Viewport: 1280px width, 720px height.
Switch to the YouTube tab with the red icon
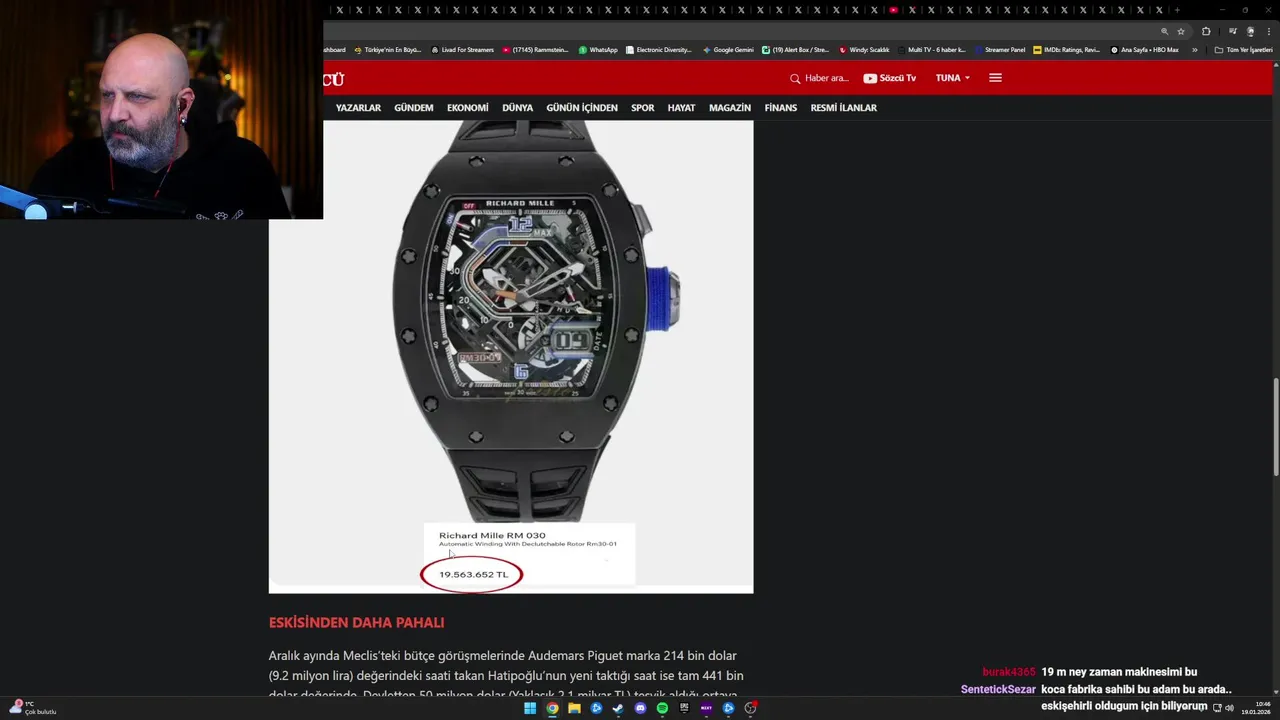[893, 10]
